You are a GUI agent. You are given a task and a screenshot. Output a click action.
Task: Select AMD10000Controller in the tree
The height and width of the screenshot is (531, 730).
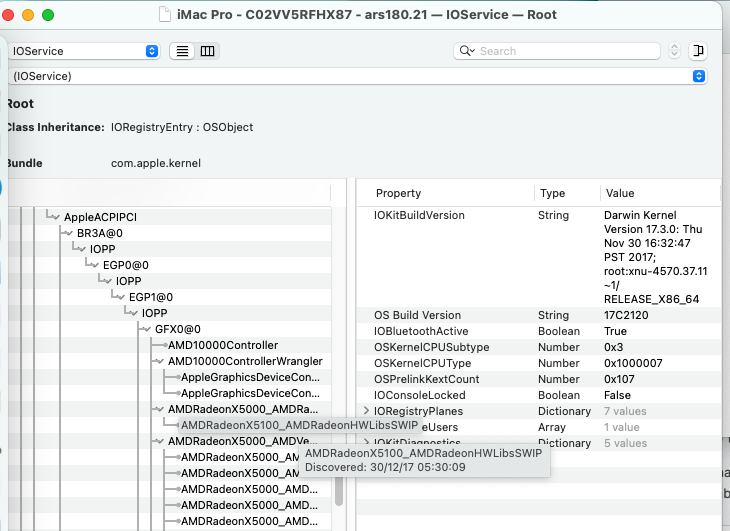pyautogui.click(x=223, y=345)
